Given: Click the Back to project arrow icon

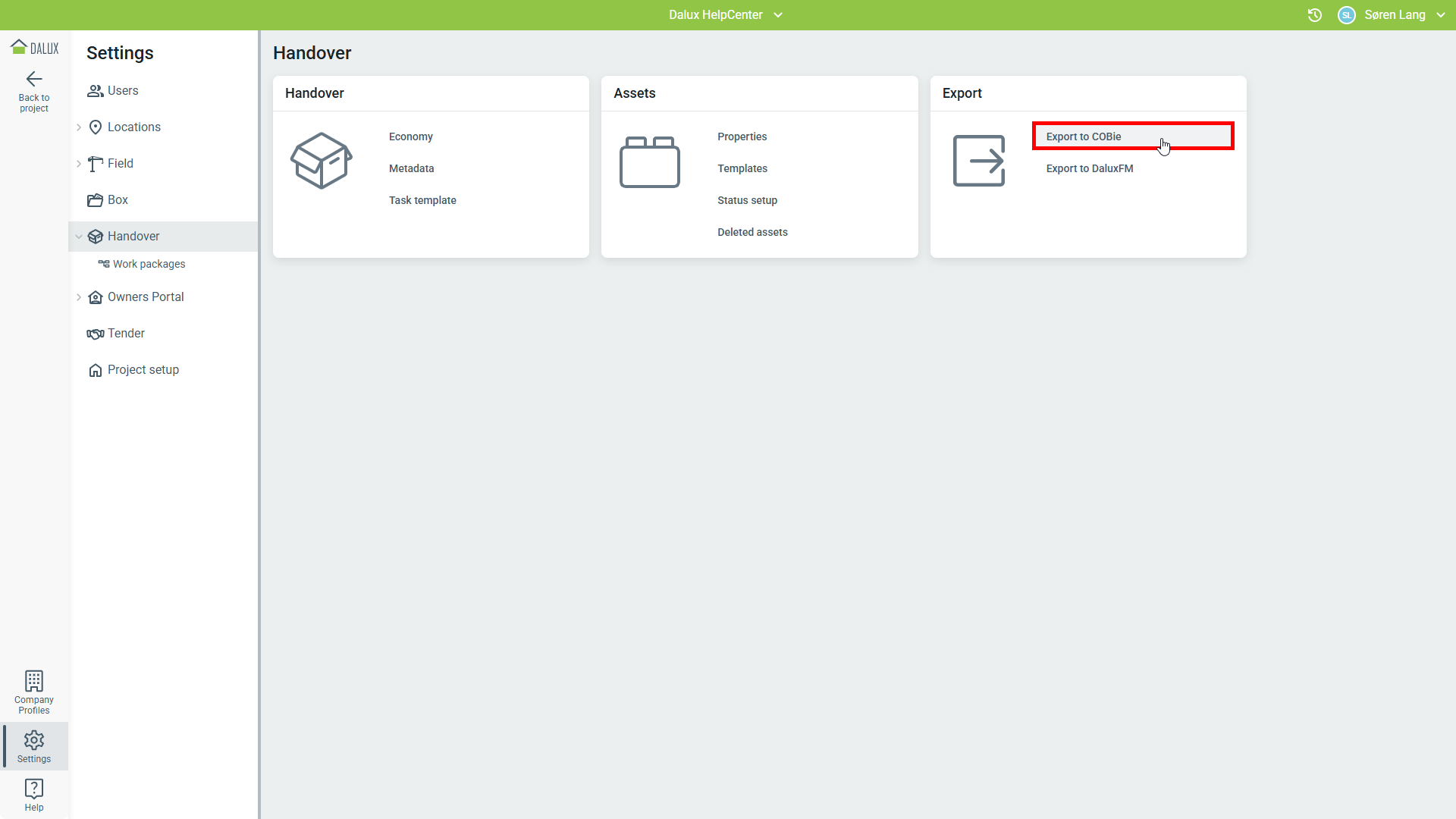Looking at the screenshot, I should (34, 79).
